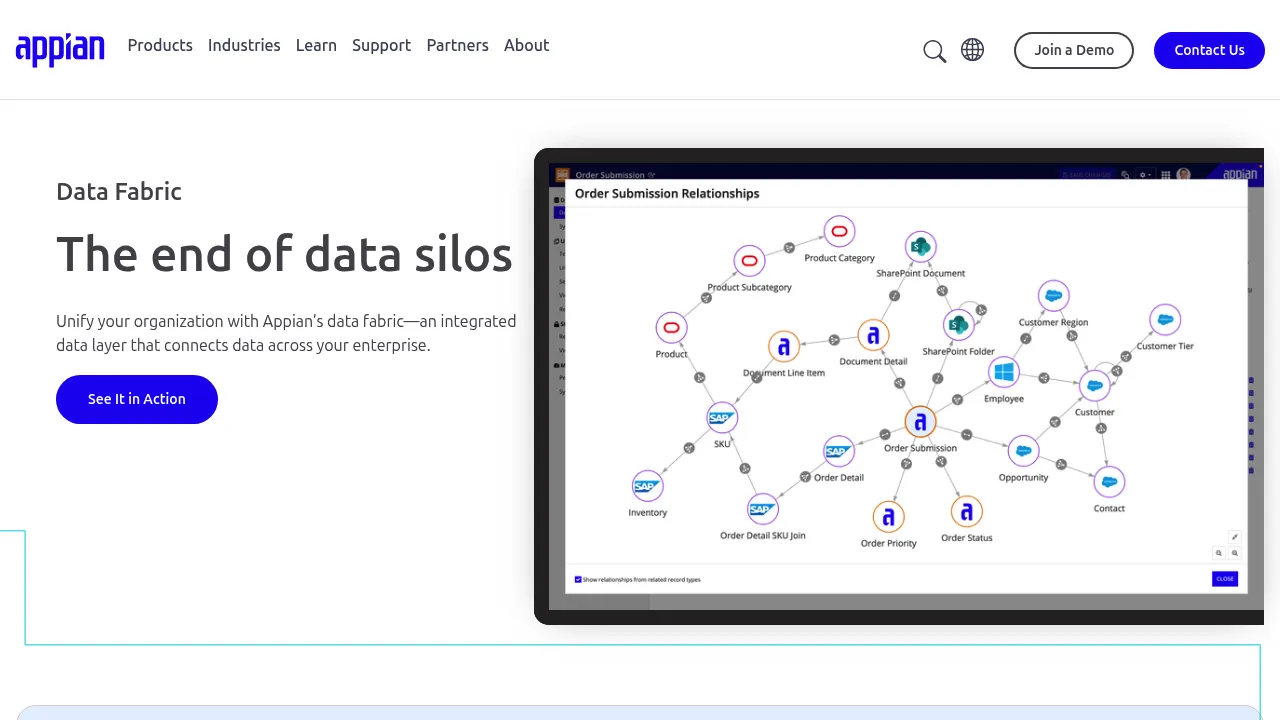Click the SharePoint Folder node icon
The width and height of the screenshot is (1280, 720).
point(958,325)
